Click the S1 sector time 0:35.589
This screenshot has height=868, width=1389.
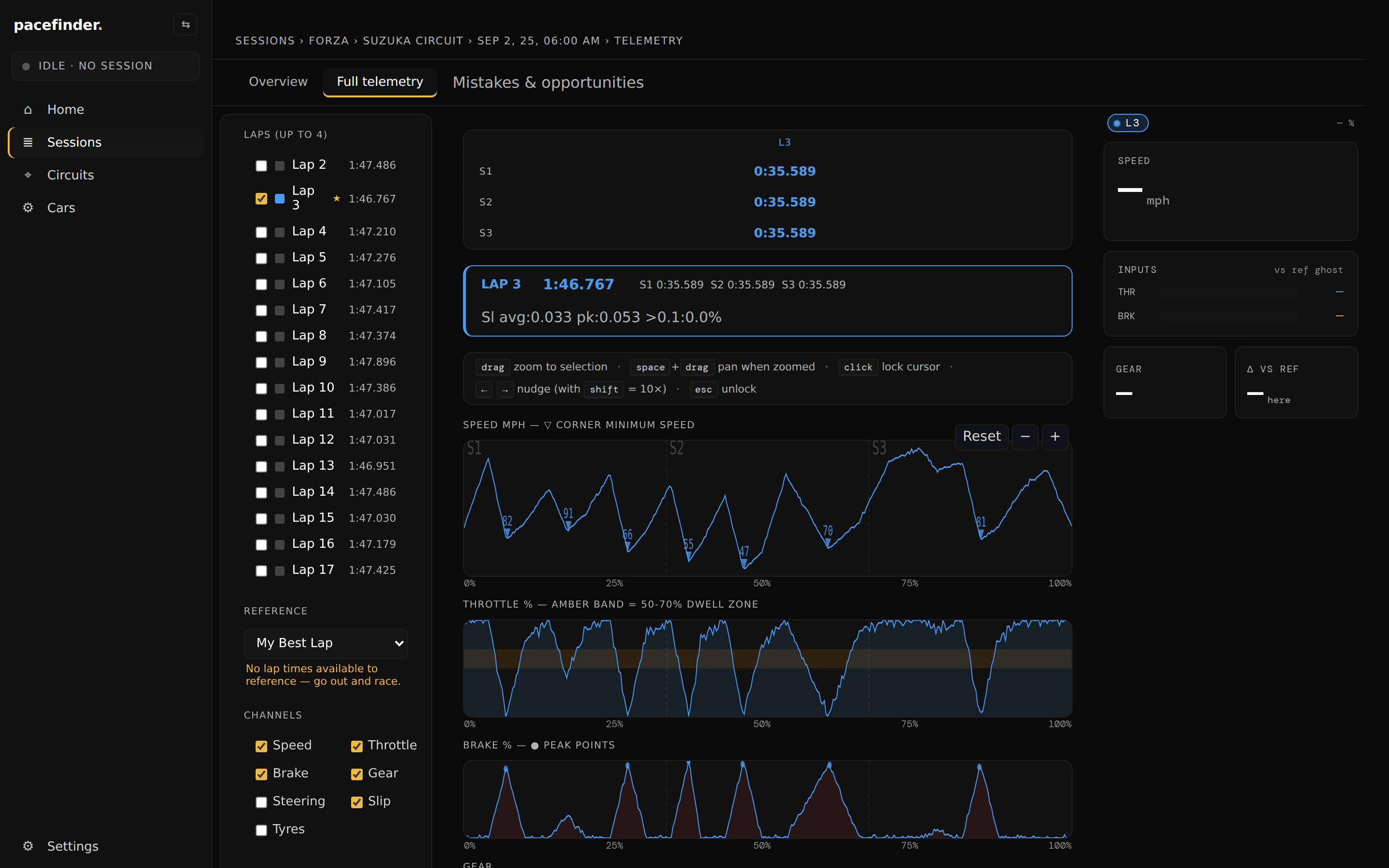[x=785, y=171]
